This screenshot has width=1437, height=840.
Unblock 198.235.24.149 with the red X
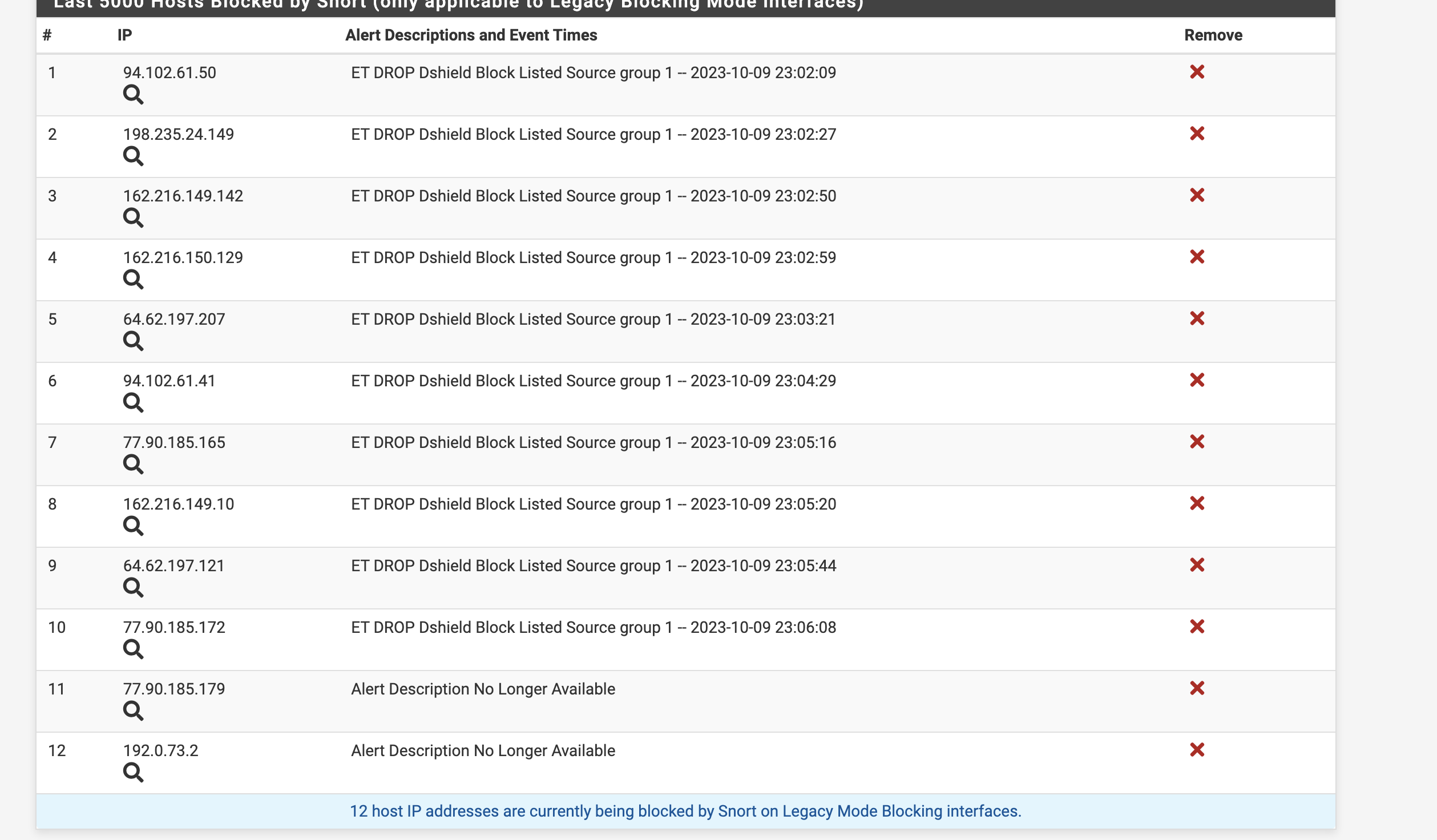pos(1197,134)
